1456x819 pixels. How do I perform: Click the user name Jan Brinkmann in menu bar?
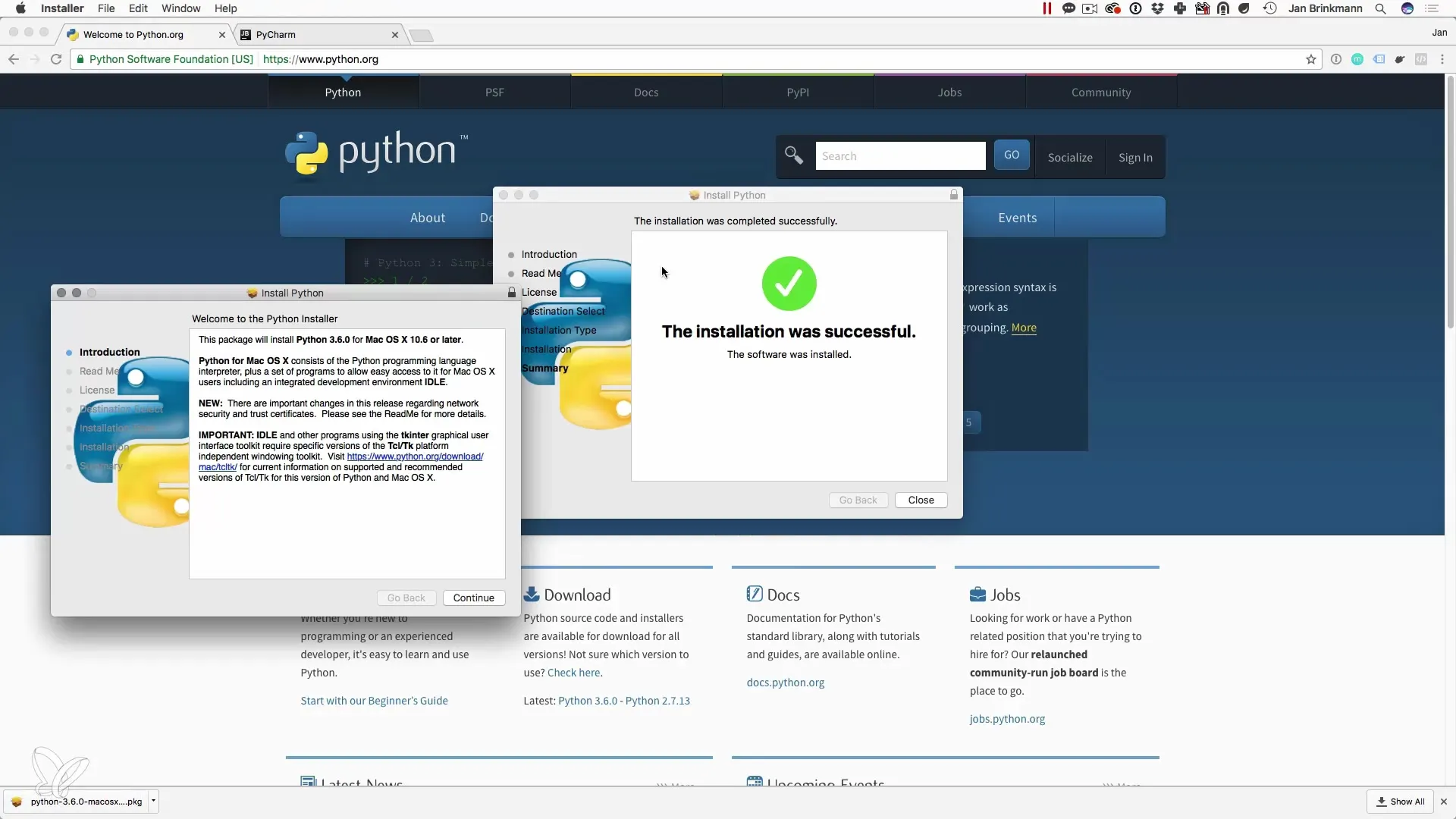[1325, 8]
